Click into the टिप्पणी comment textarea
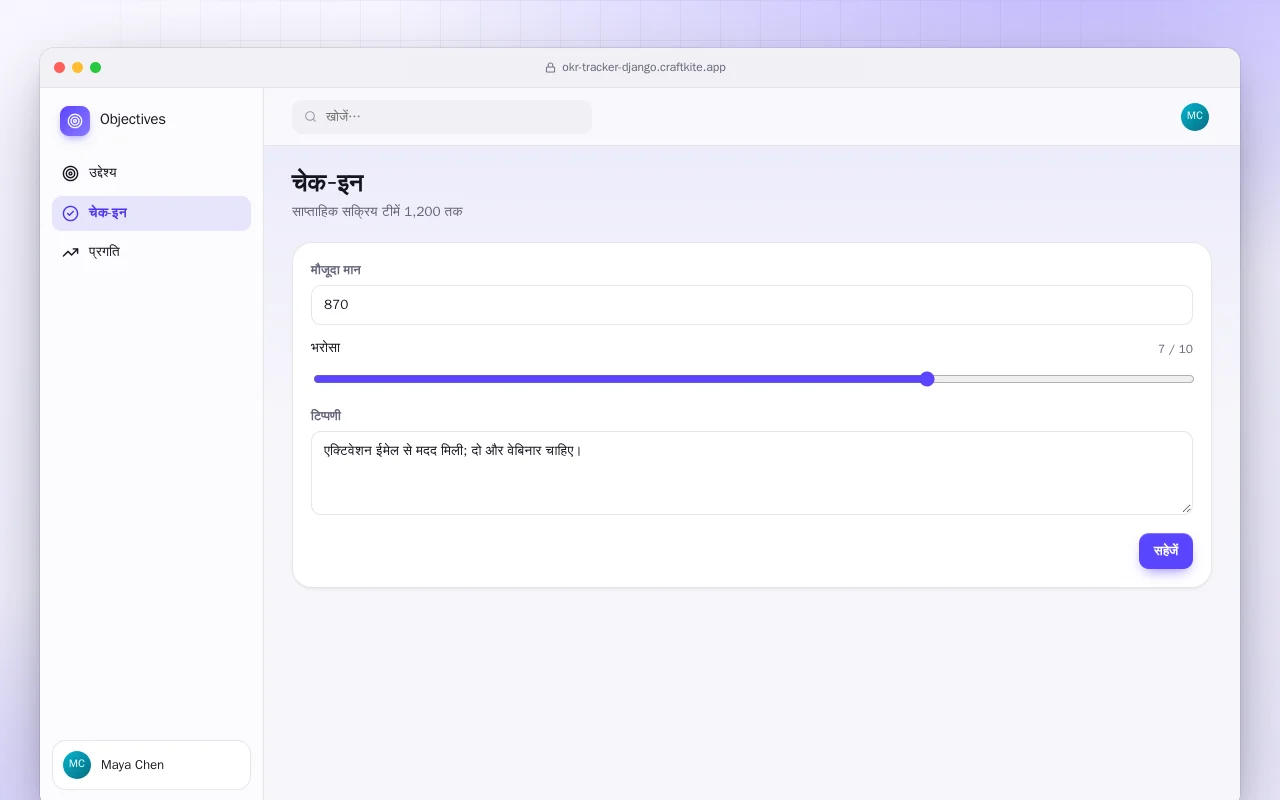Image resolution: width=1280 pixels, height=800 pixels. (752, 473)
